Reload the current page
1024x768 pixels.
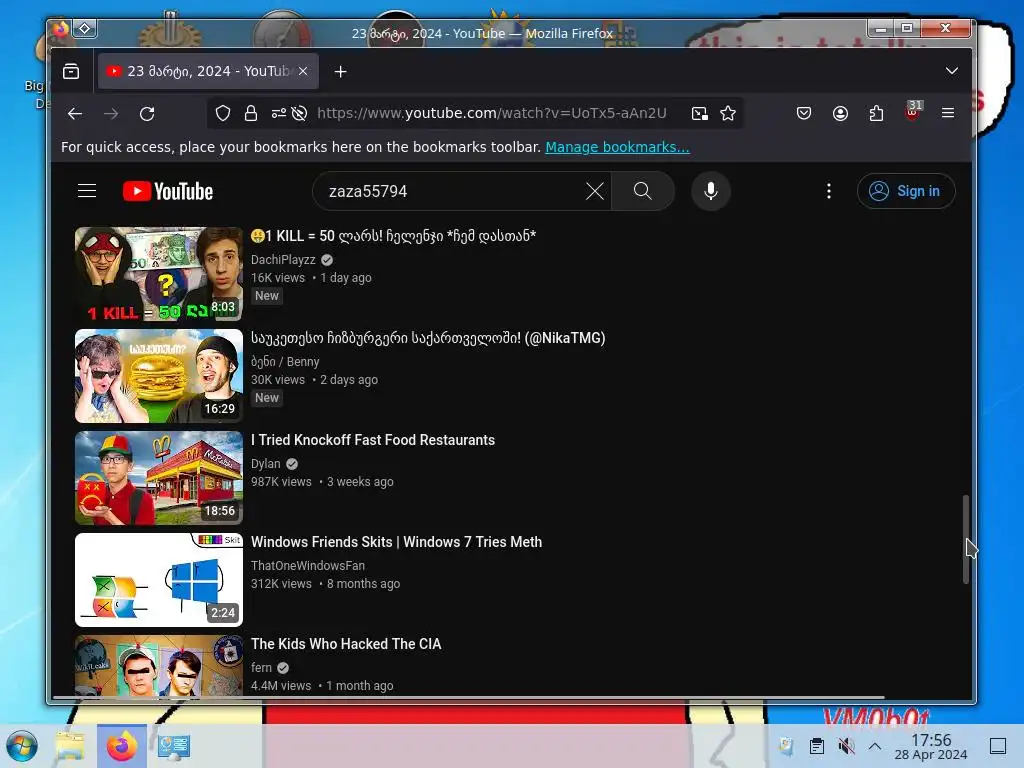point(147,114)
